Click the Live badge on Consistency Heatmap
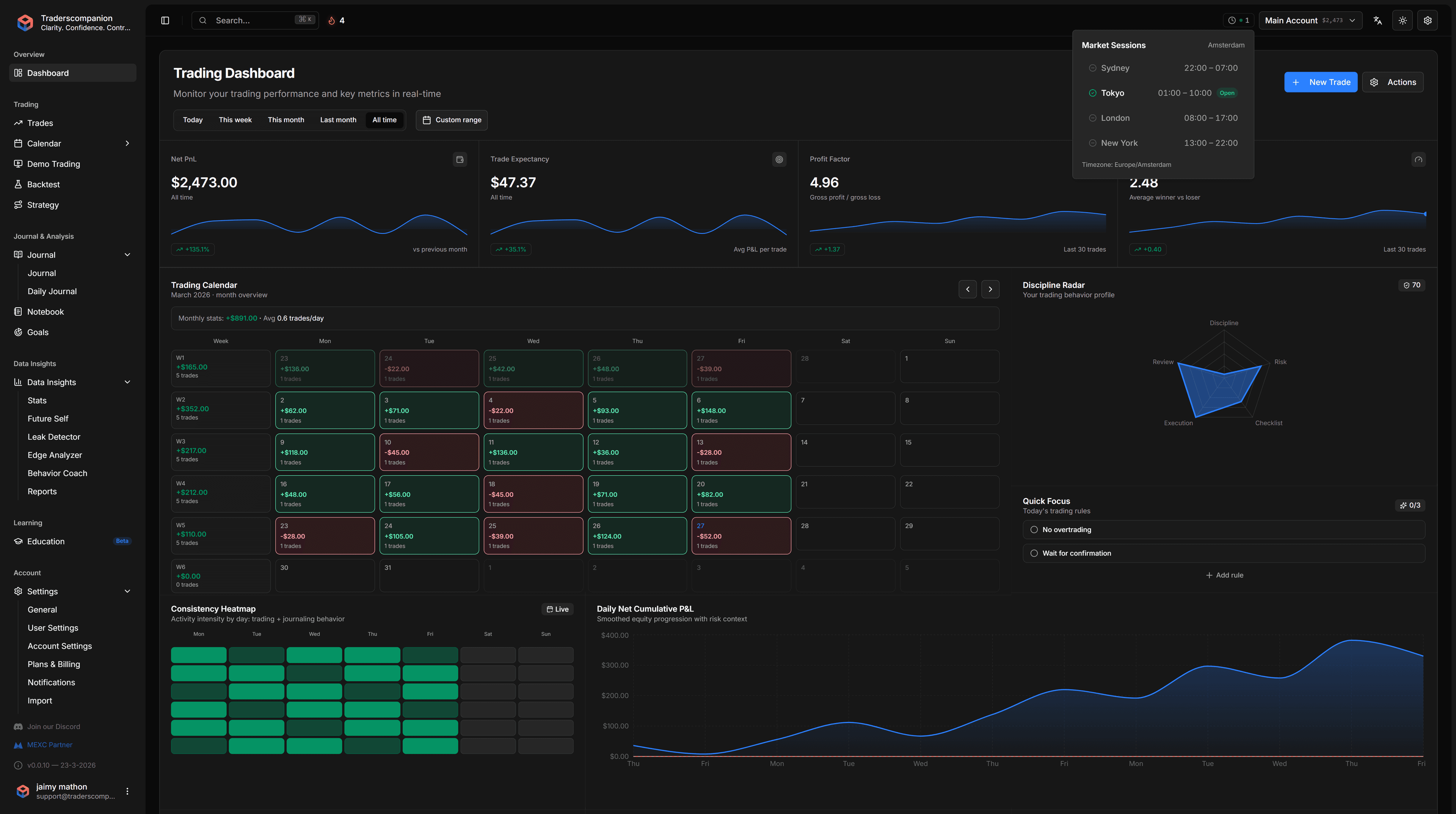 tap(557, 609)
